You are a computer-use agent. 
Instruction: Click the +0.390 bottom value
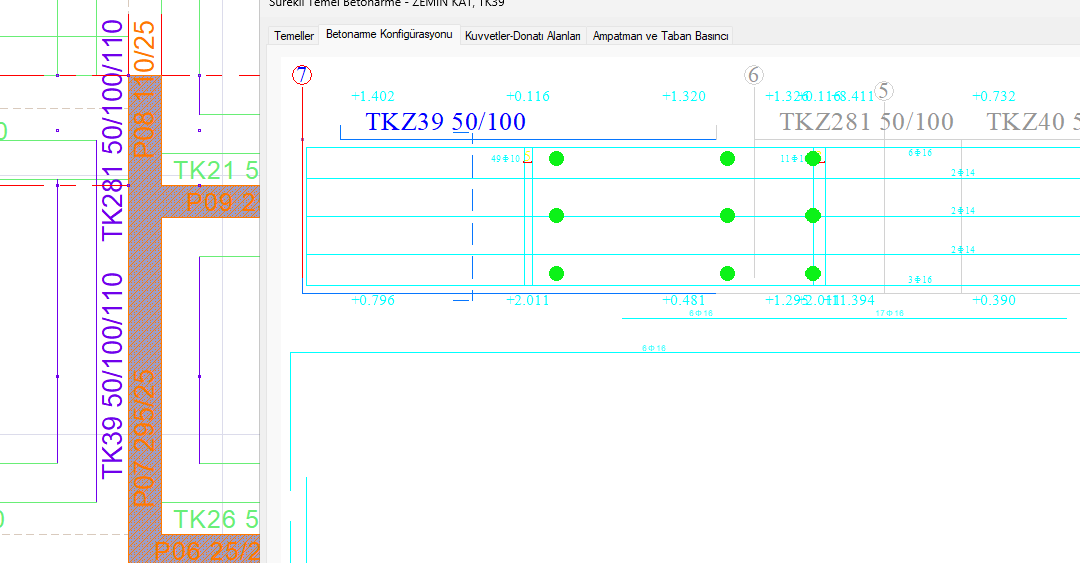tap(994, 300)
